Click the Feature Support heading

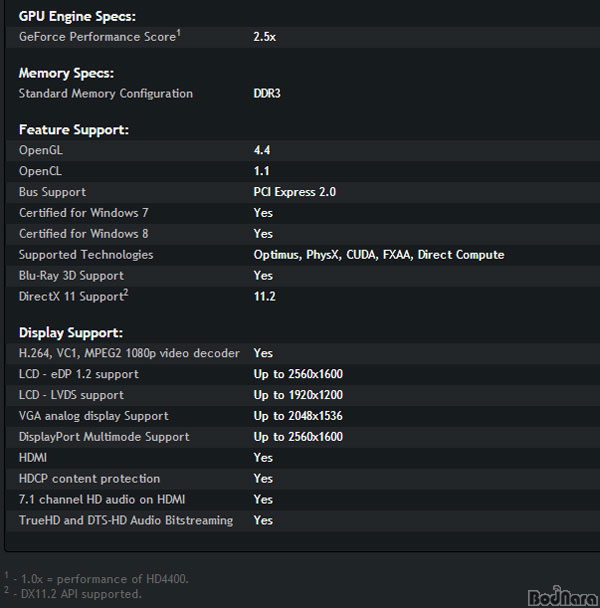(74, 130)
